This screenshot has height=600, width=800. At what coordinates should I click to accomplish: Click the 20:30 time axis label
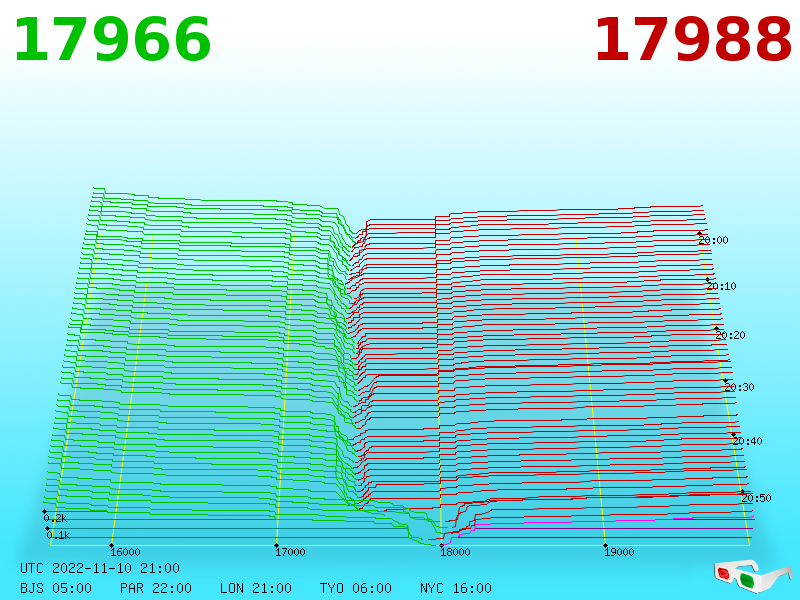click(x=739, y=387)
